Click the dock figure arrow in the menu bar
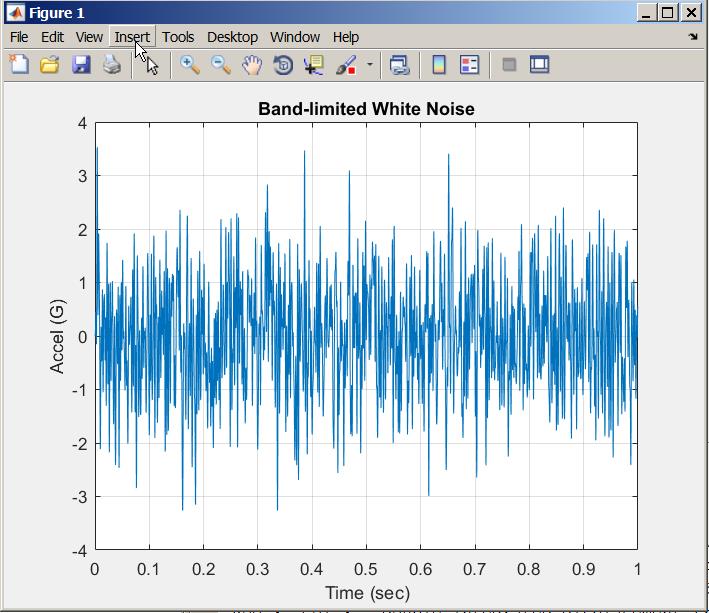The image size is (709, 613). pyautogui.click(x=693, y=37)
